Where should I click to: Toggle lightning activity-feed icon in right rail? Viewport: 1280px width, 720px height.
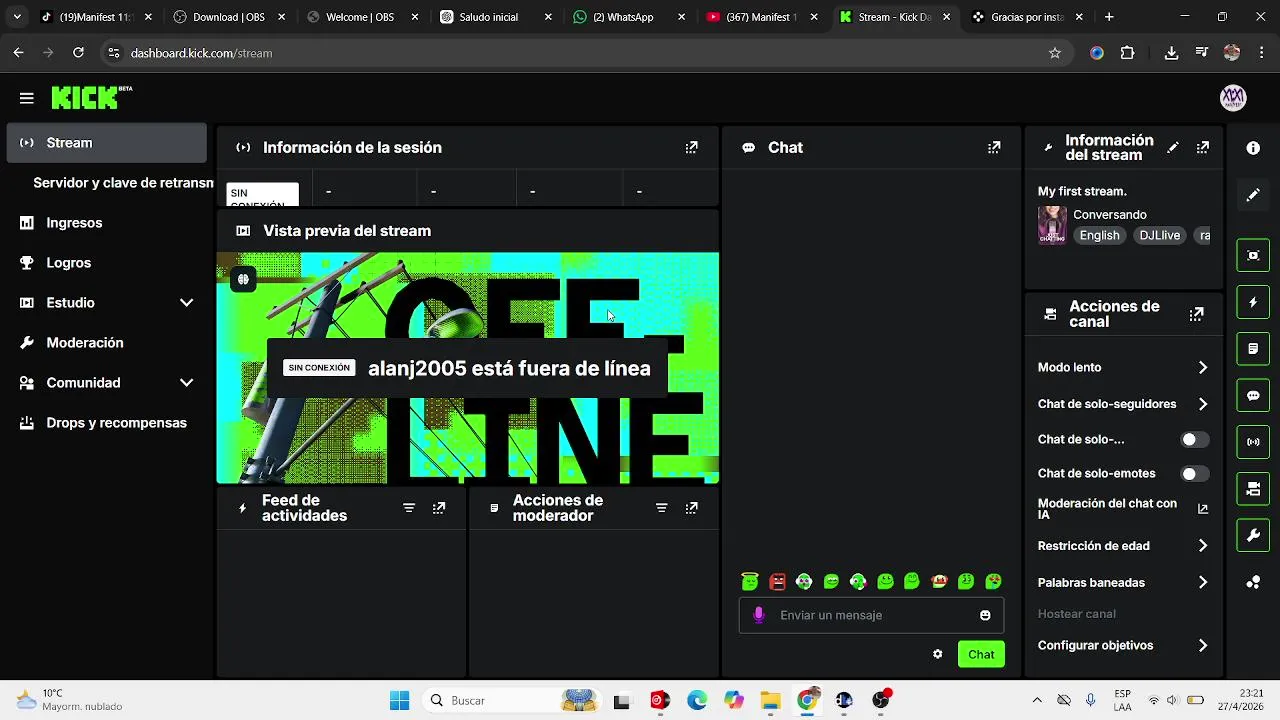1253,302
